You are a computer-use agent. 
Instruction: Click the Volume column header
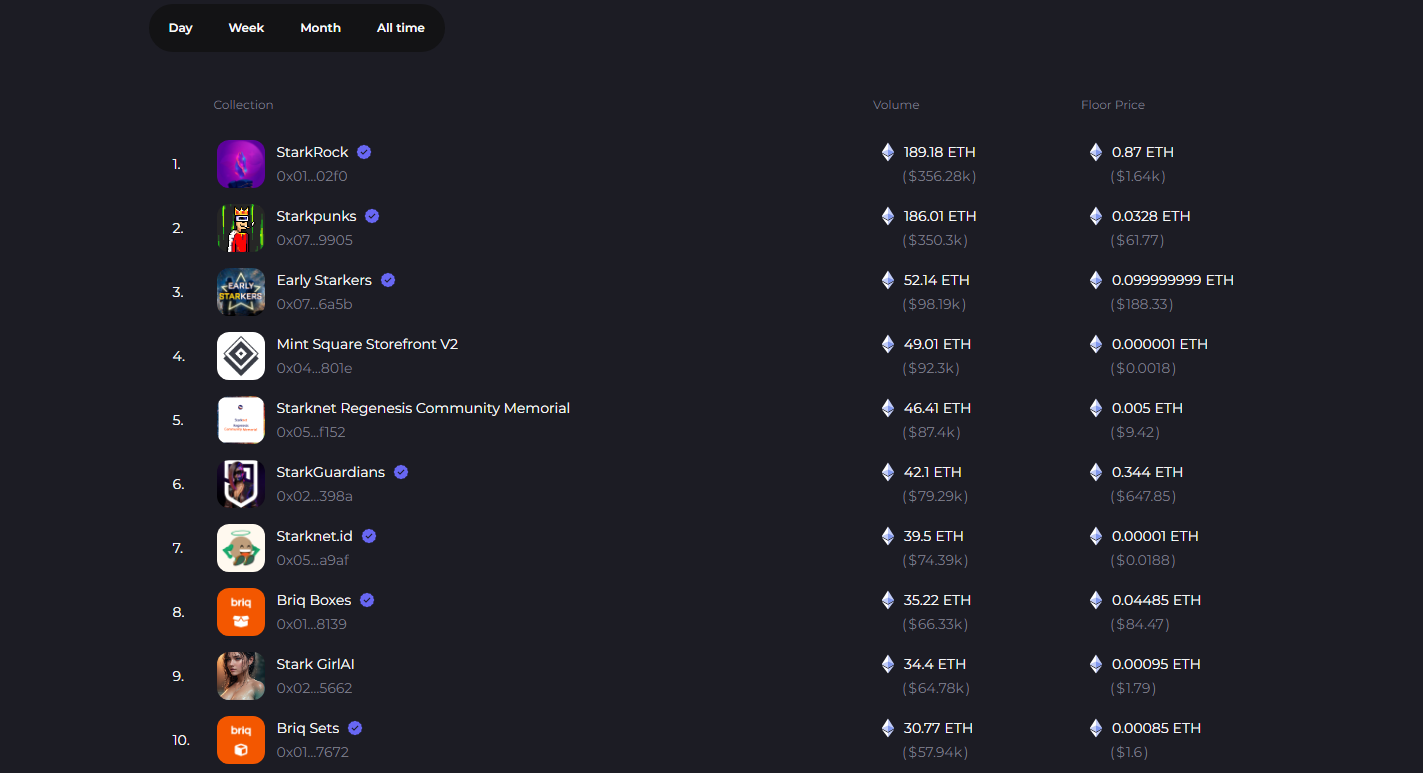[x=896, y=105]
